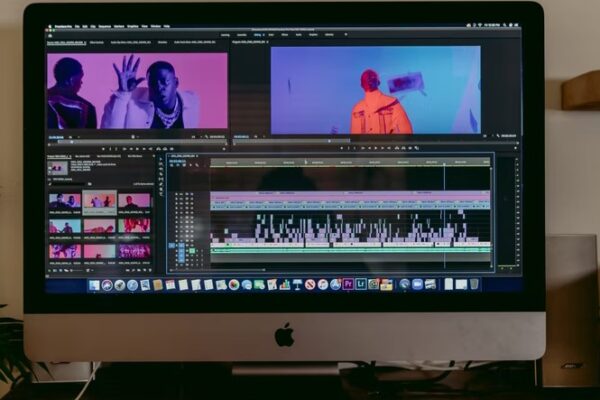
Task: Open Photos icon in dock
Action: pos(234,285)
